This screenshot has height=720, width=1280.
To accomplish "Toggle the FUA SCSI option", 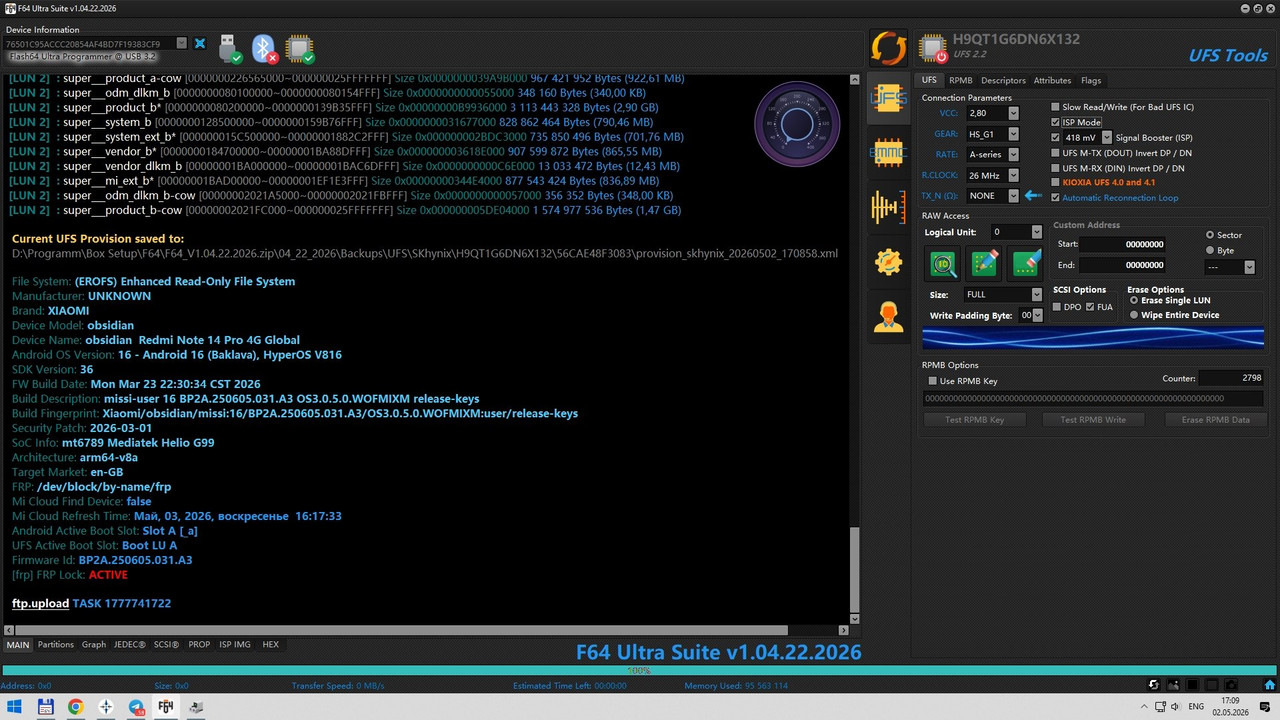I will pos(1090,307).
